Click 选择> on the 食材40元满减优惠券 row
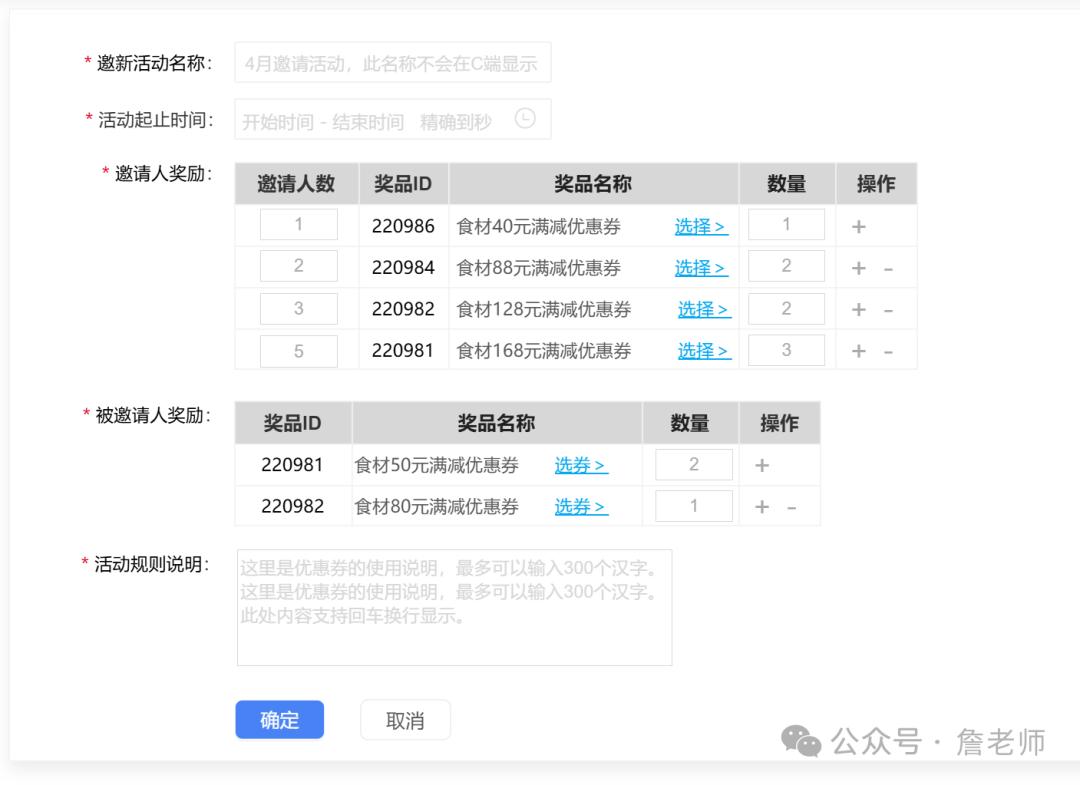The height and width of the screenshot is (785, 1080). tap(703, 226)
